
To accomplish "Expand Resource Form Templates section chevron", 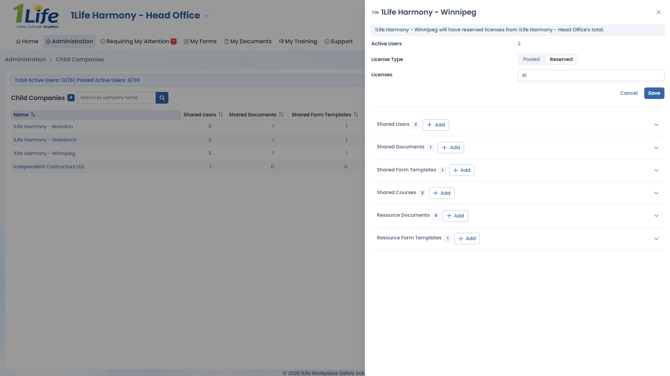I will click(656, 238).
